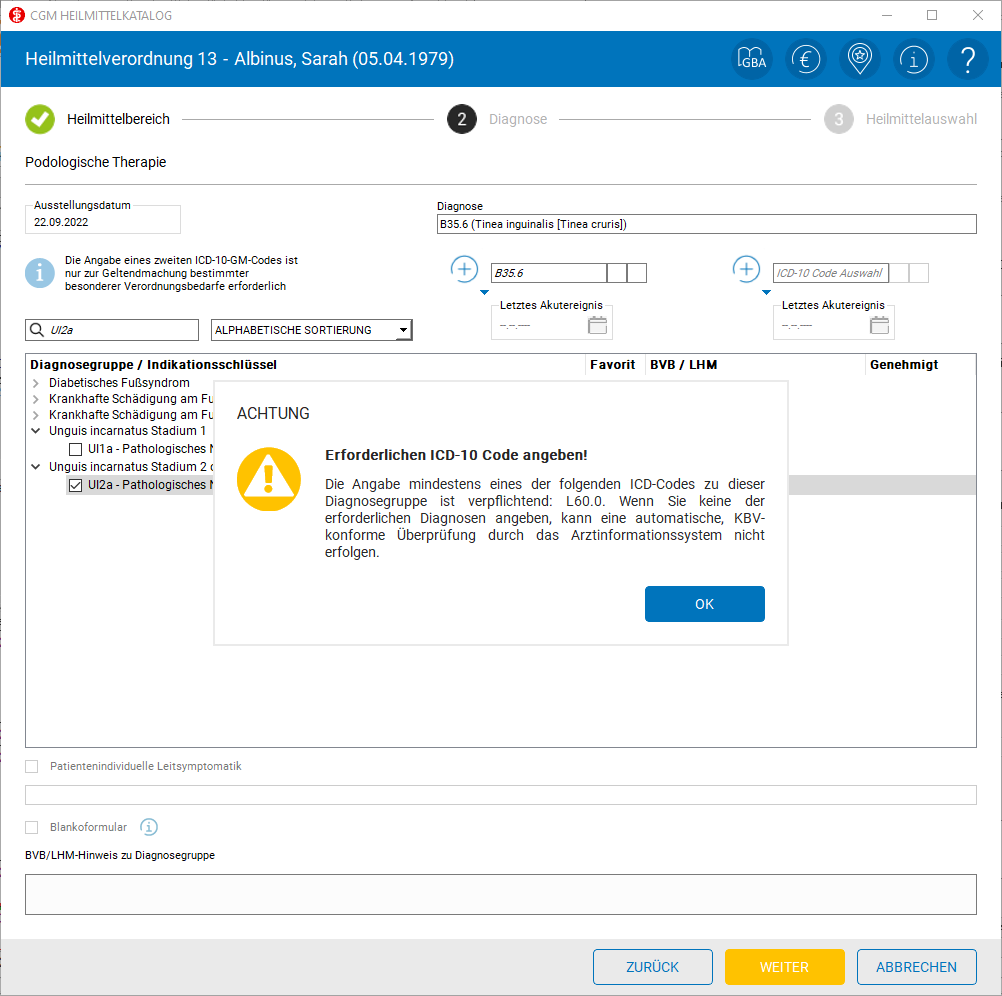Click the CGM application logo

point(17,15)
